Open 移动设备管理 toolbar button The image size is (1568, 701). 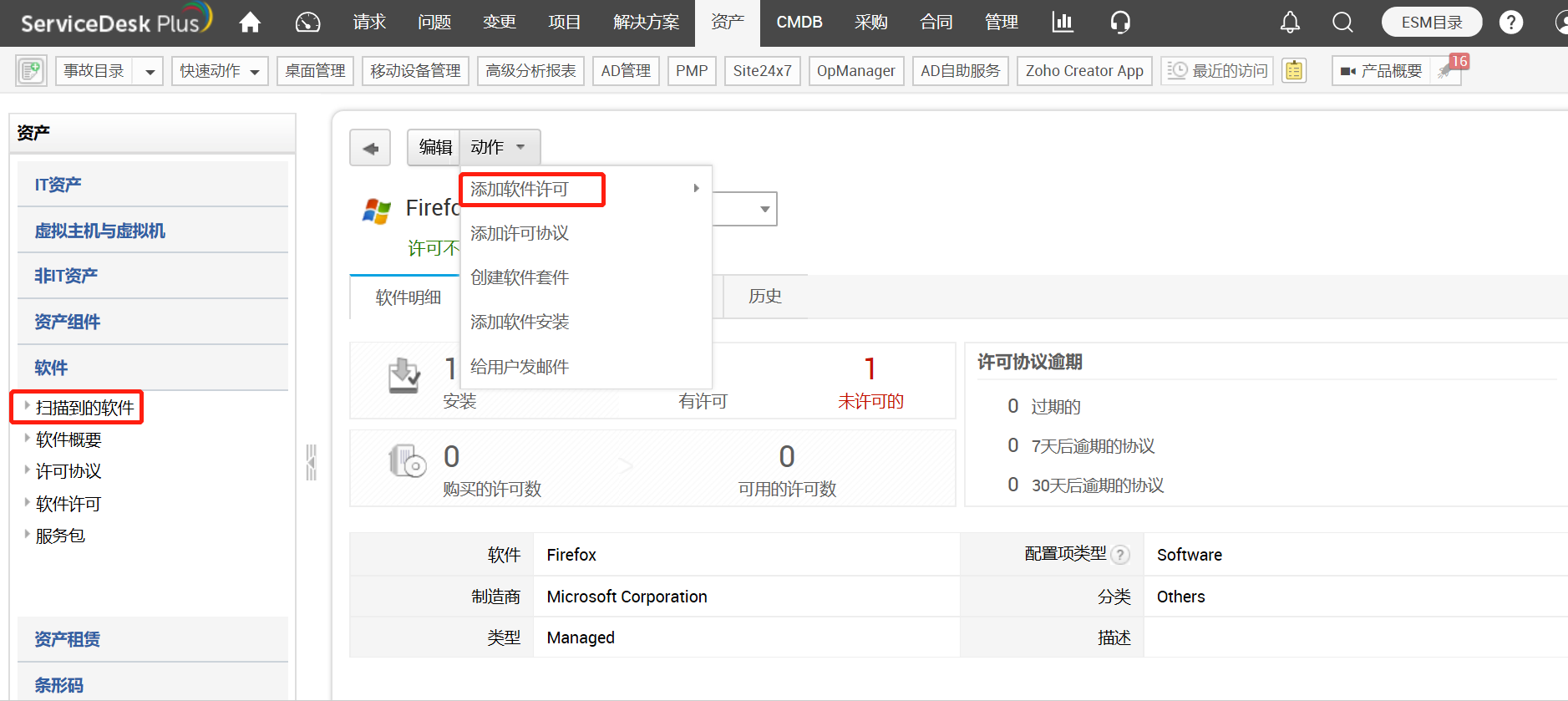tap(415, 71)
